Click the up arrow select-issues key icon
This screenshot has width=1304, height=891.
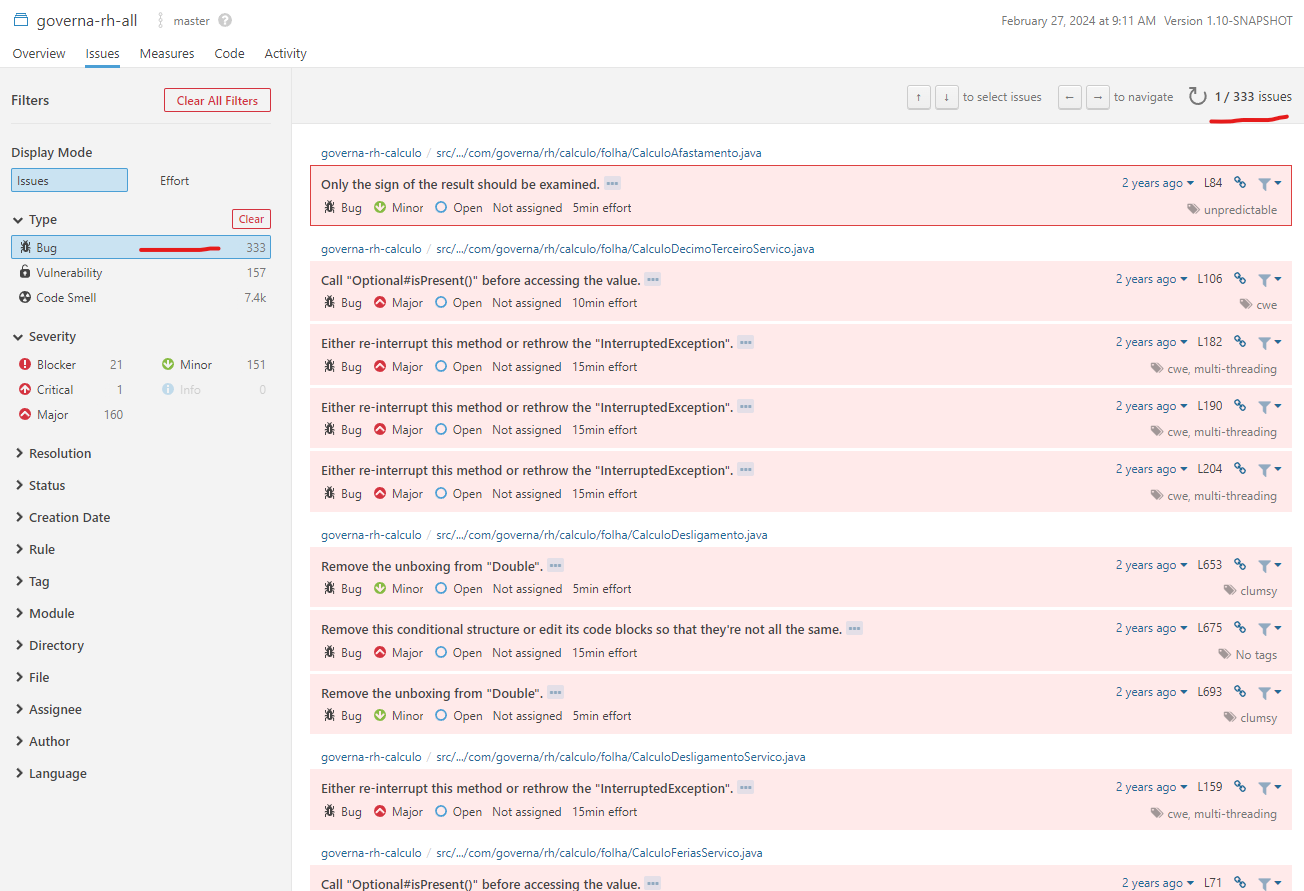pyautogui.click(x=919, y=97)
